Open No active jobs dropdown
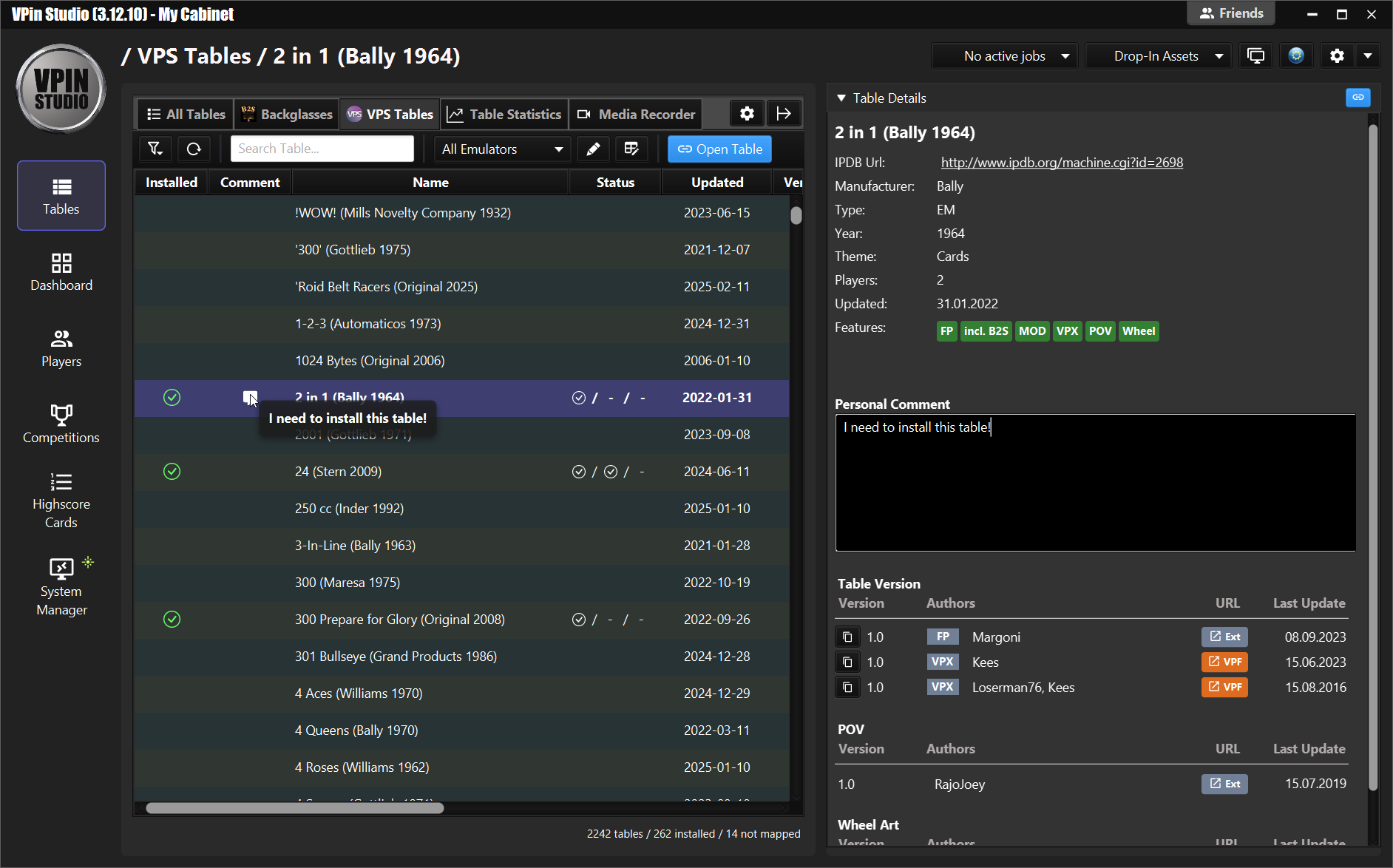1393x868 pixels. click(1005, 56)
